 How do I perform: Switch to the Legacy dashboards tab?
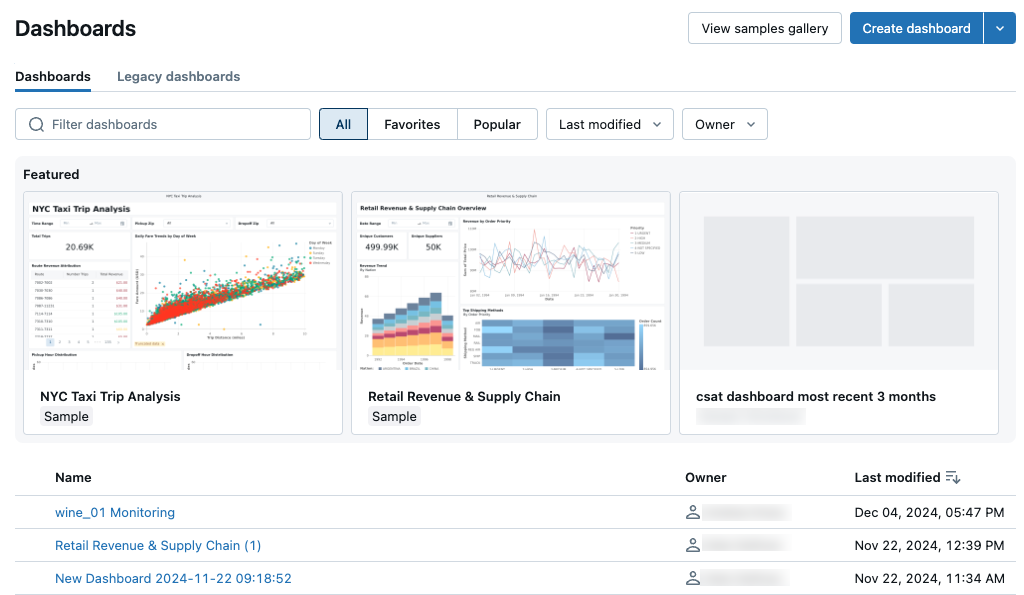pos(178,77)
